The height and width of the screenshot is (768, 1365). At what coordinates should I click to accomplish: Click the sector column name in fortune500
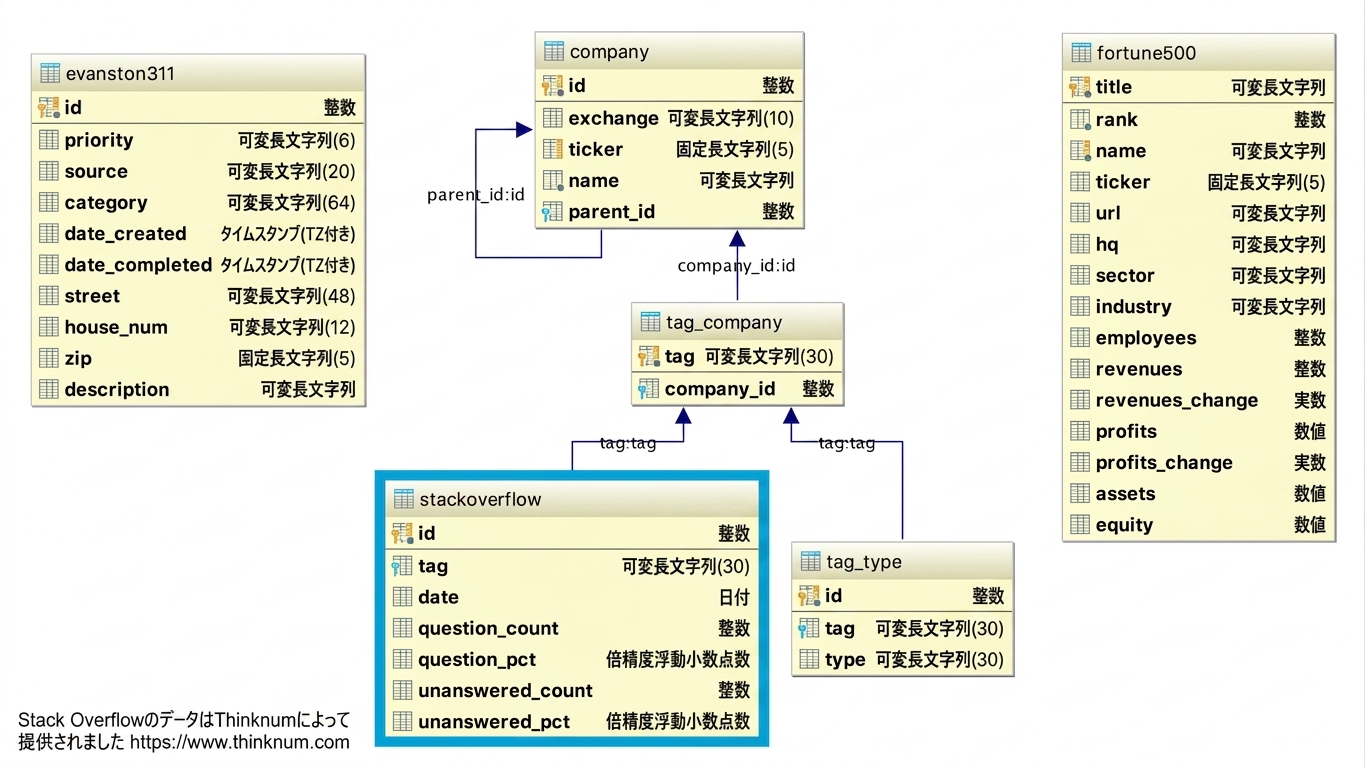pyautogui.click(x=1125, y=275)
